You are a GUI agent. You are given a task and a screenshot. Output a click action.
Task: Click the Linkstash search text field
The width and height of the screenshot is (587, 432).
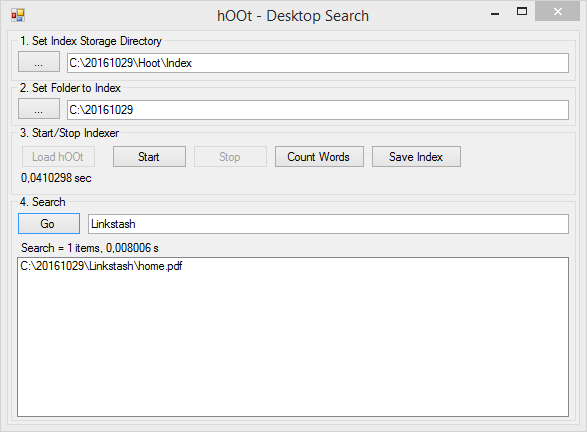(x=328, y=224)
